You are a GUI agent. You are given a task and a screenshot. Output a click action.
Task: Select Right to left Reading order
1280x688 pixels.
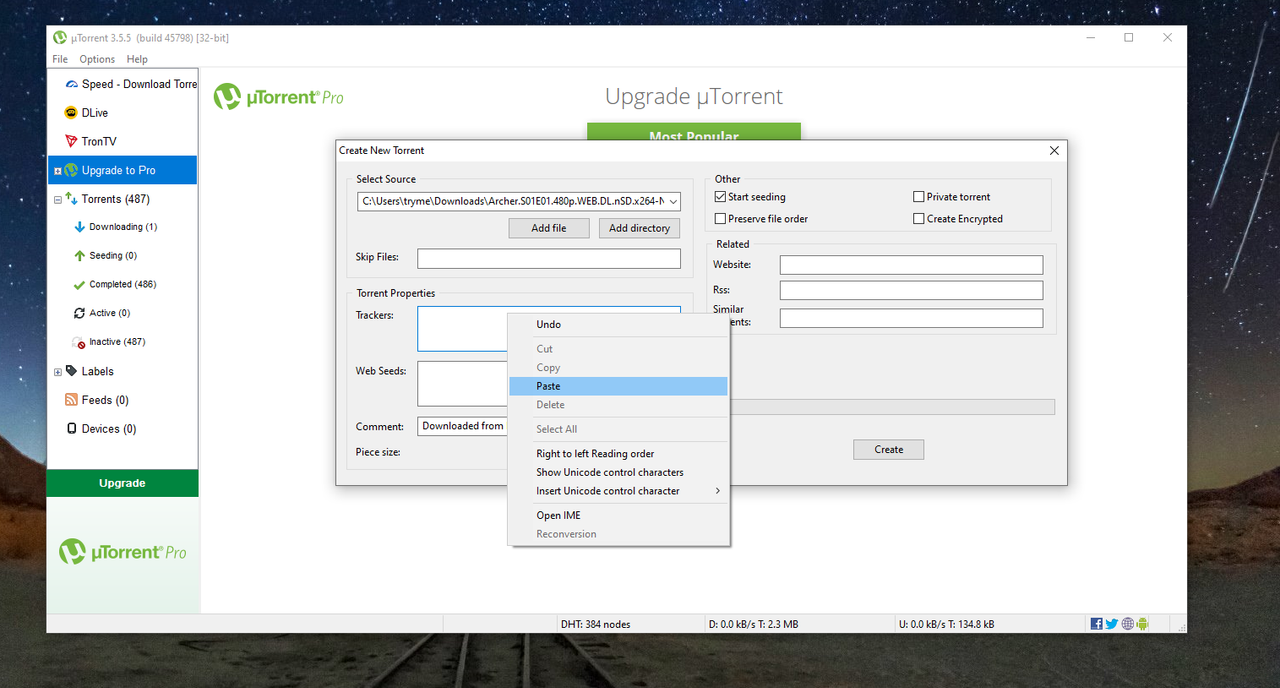pos(618,453)
